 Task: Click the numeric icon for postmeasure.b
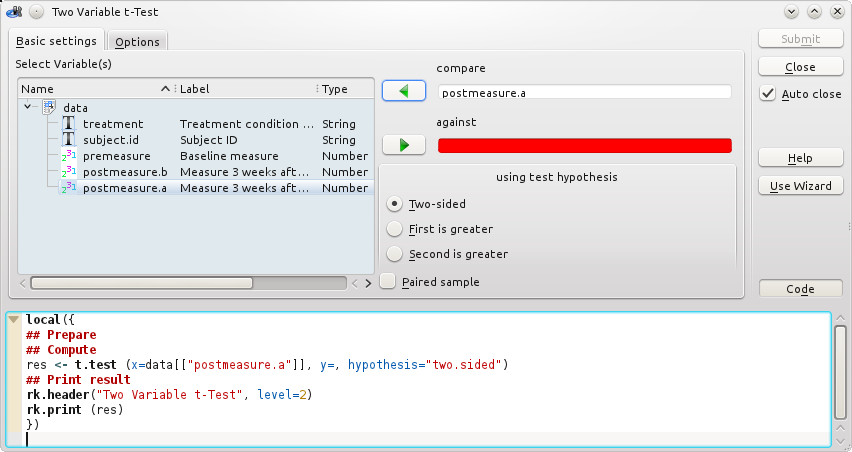tap(68, 172)
